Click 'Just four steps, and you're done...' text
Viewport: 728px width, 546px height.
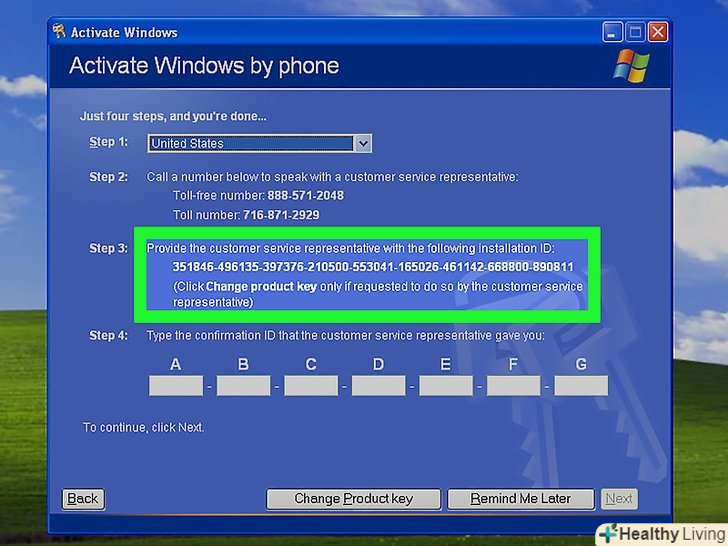tap(173, 116)
